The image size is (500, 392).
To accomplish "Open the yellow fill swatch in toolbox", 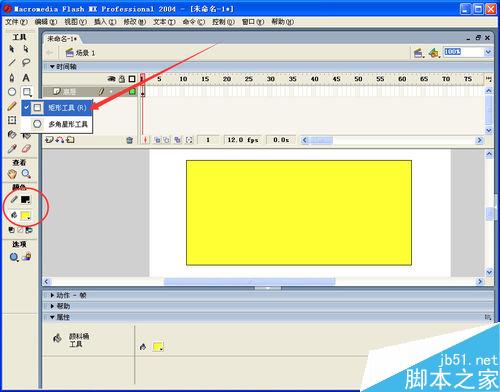I will (x=26, y=215).
